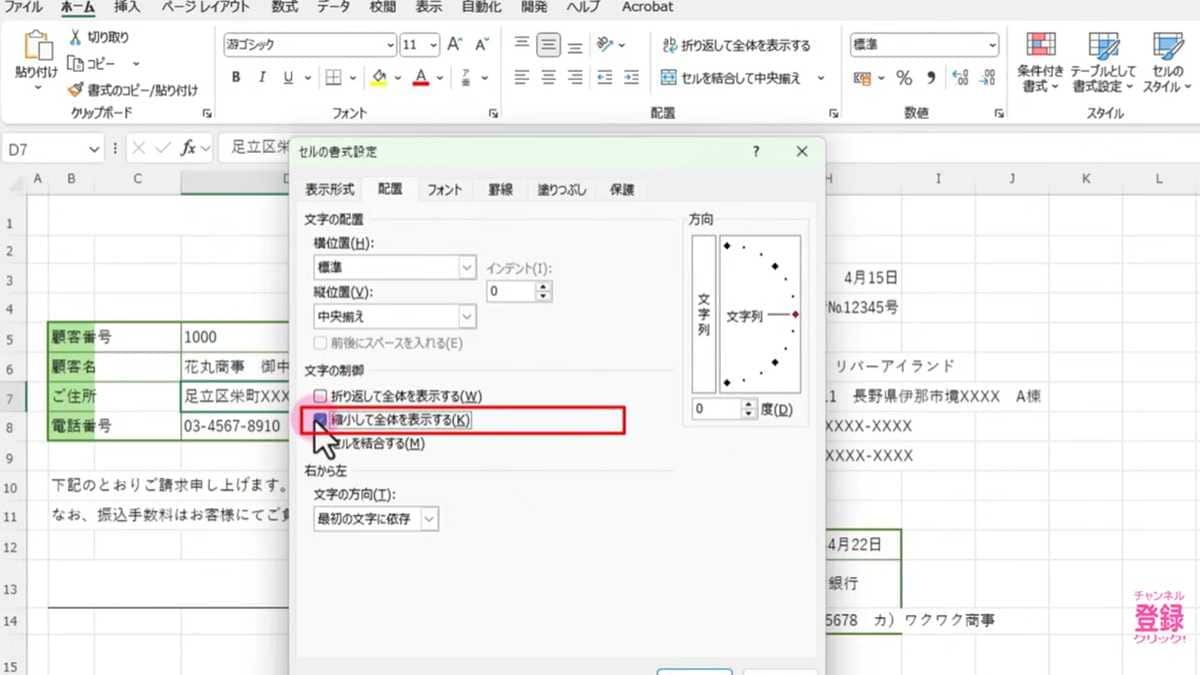This screenshot has width=1200, height=675.
Task: Check 折り返して全体を表示する in the dialog
Action: [322, 397]
